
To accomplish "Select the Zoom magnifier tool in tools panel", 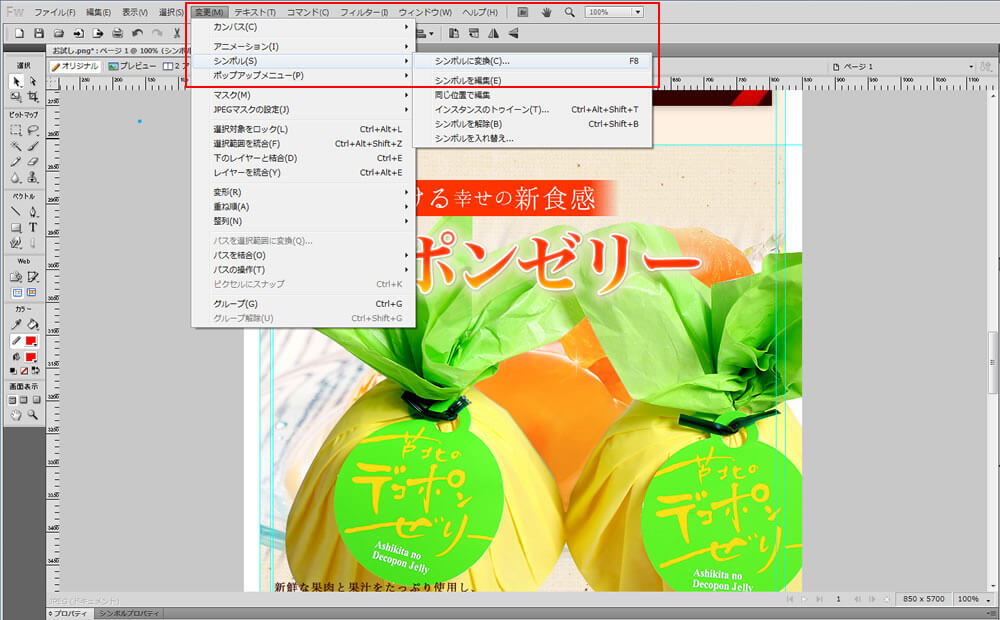I will click(x=32, y=414).
